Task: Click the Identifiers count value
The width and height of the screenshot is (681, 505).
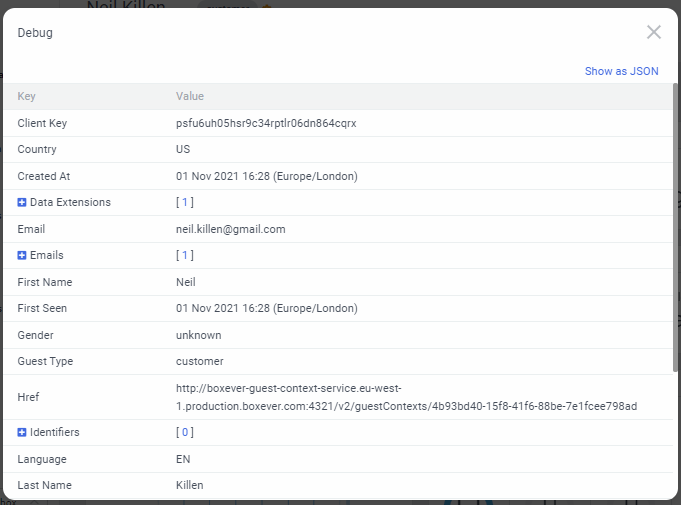Action: 185,433
